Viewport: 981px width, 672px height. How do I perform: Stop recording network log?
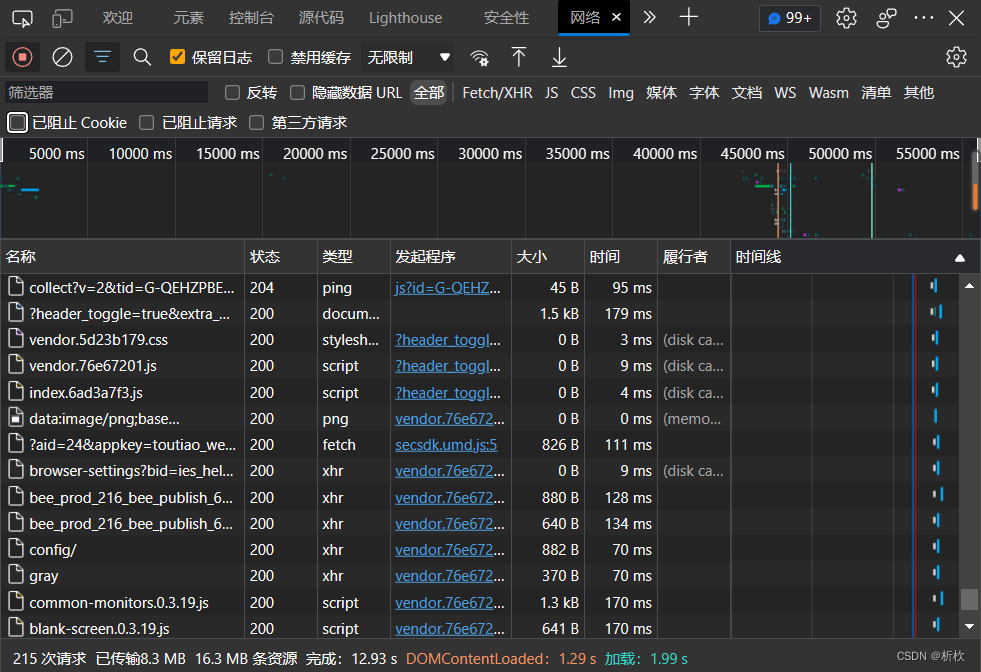point(23,58)
